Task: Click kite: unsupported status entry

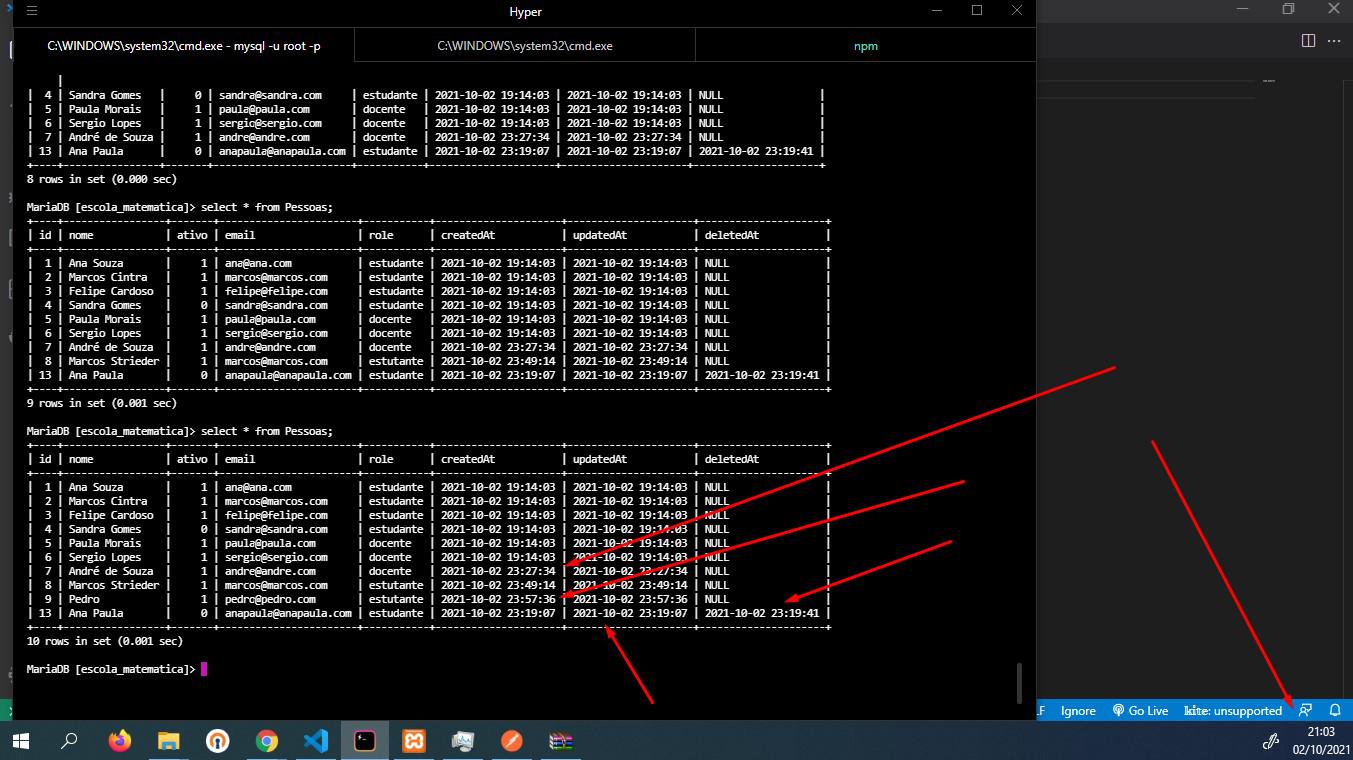Action: pos(1232,710)
